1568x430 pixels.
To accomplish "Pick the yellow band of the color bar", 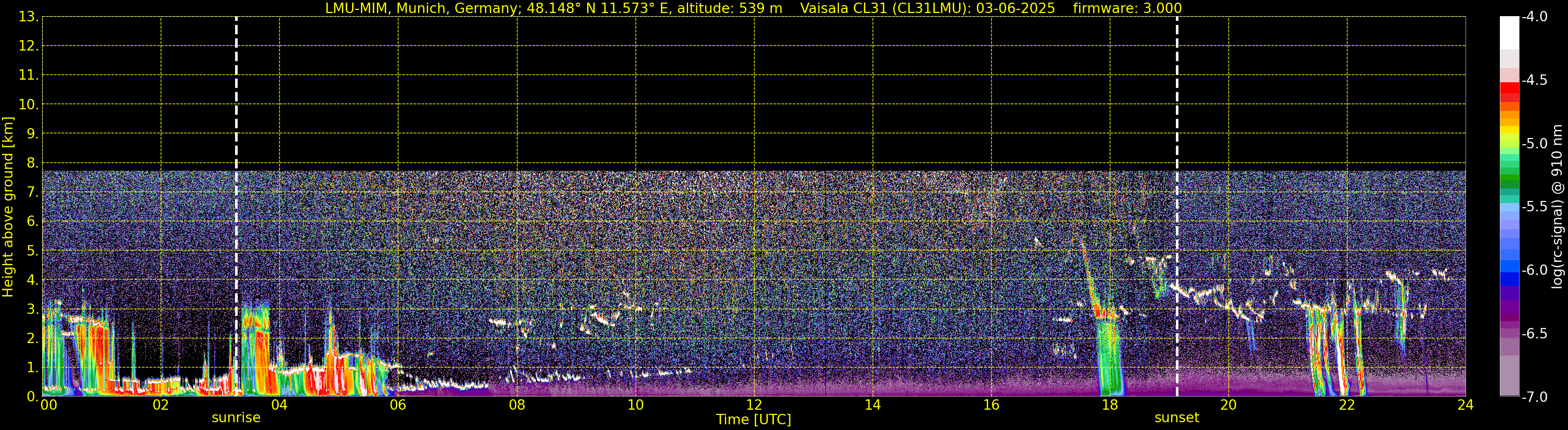I will [x=1509, y=130].
